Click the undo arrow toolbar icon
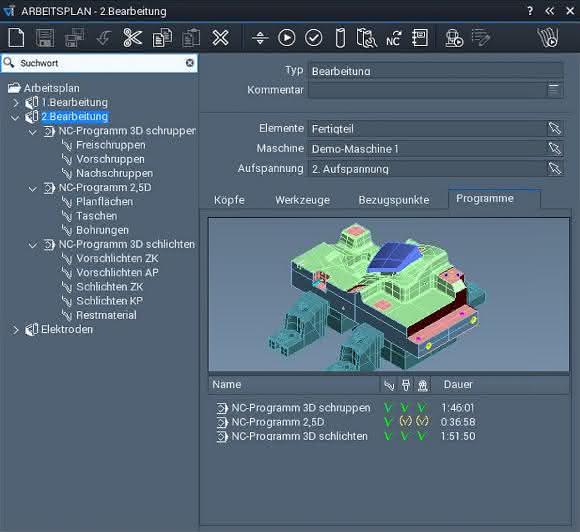The width and height of the screenshot is (580, 532). point(104,38)
